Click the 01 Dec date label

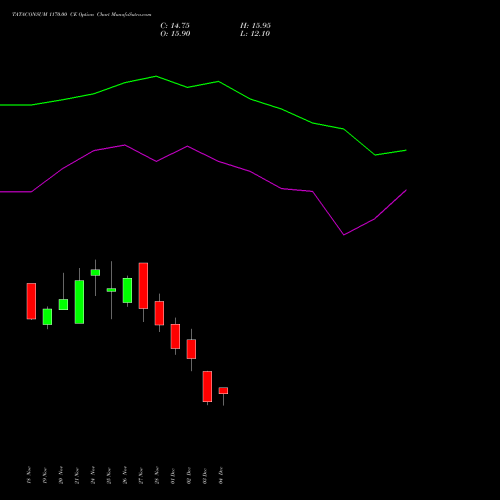[173, 475]
